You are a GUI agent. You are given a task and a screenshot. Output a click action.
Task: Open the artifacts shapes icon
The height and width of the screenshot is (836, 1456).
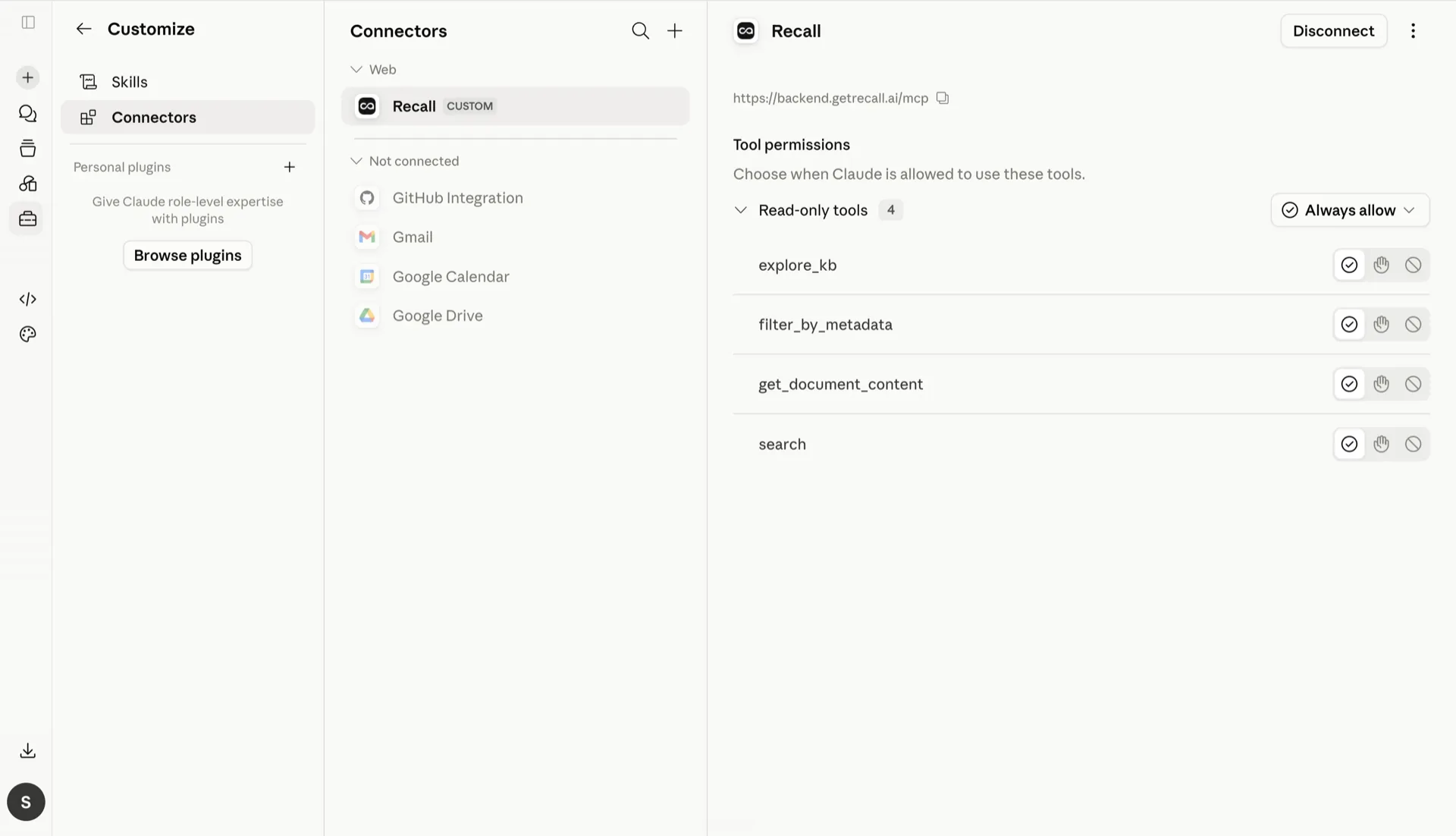[x=27, y=184]
